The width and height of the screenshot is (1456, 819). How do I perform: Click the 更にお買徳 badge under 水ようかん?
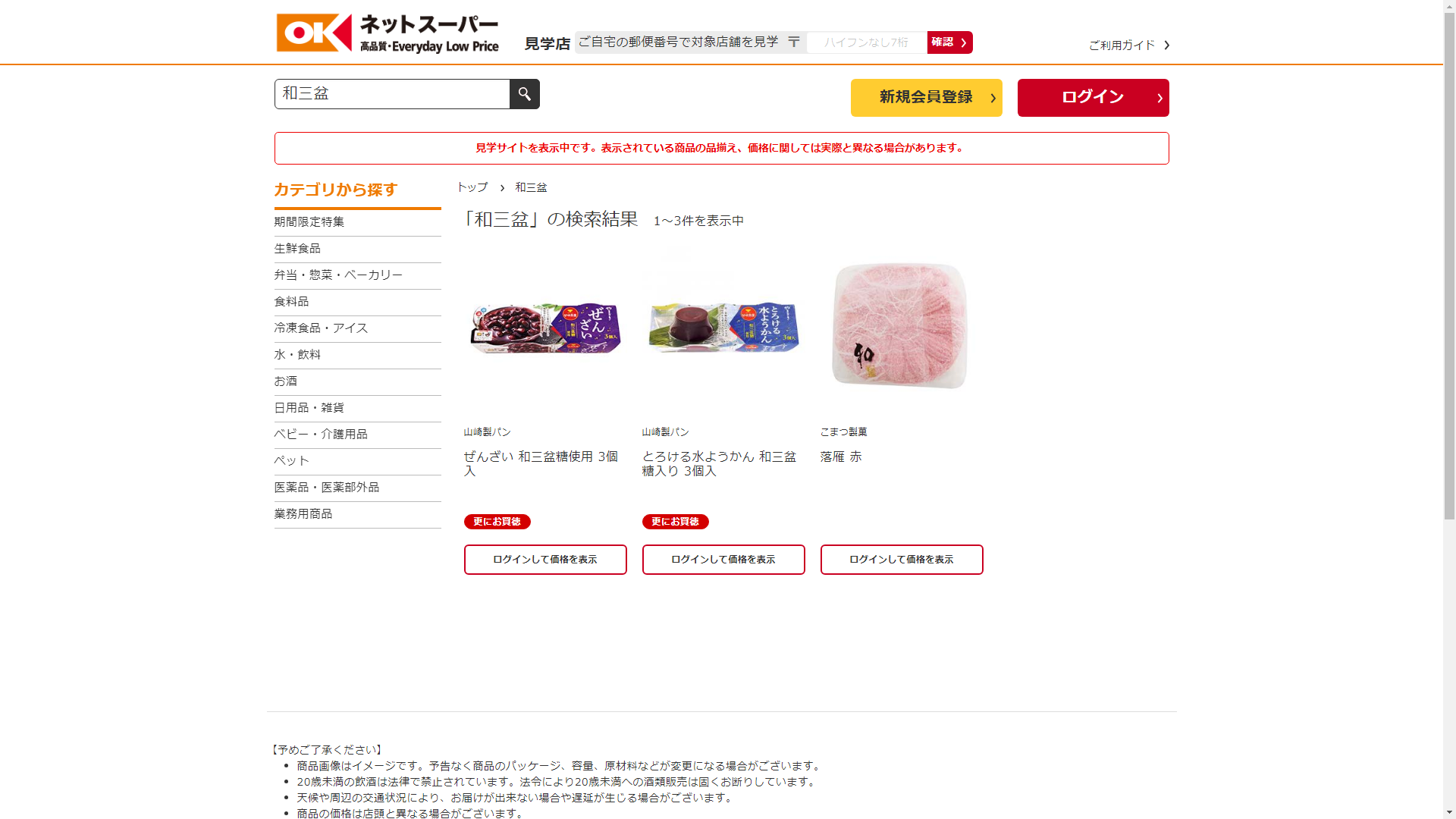click(676, 522)
